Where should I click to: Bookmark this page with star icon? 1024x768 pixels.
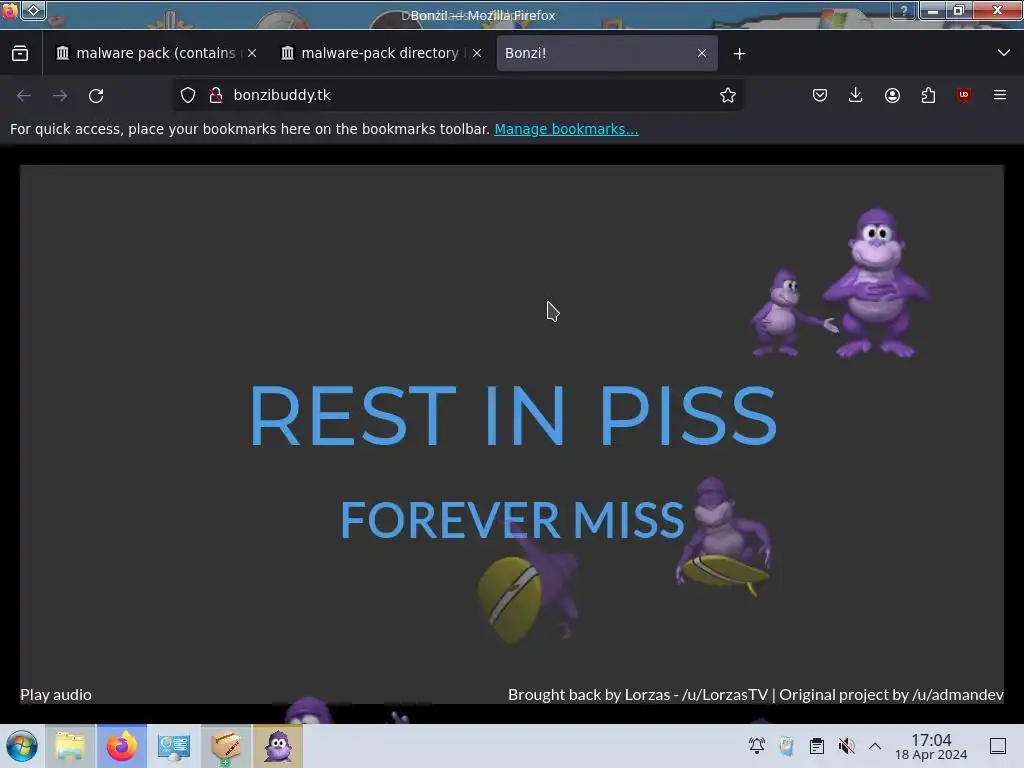(x=728, y=95)
